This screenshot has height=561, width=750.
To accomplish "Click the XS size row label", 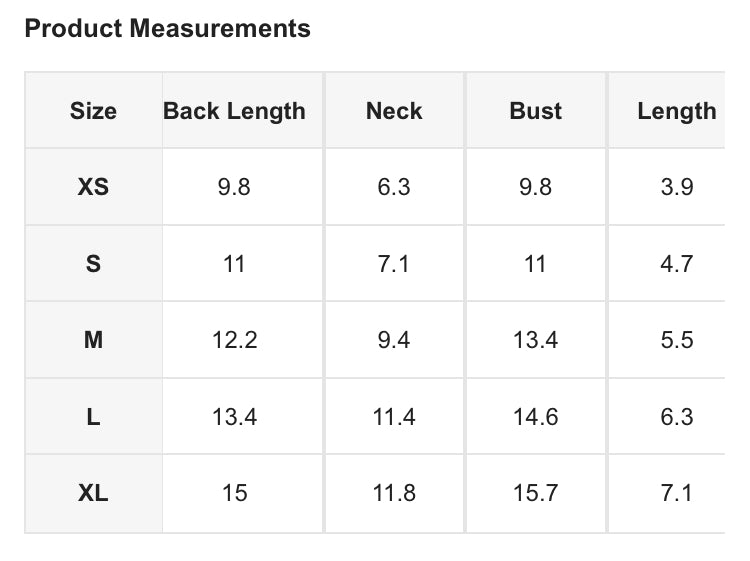I will (x=93, y=187).
